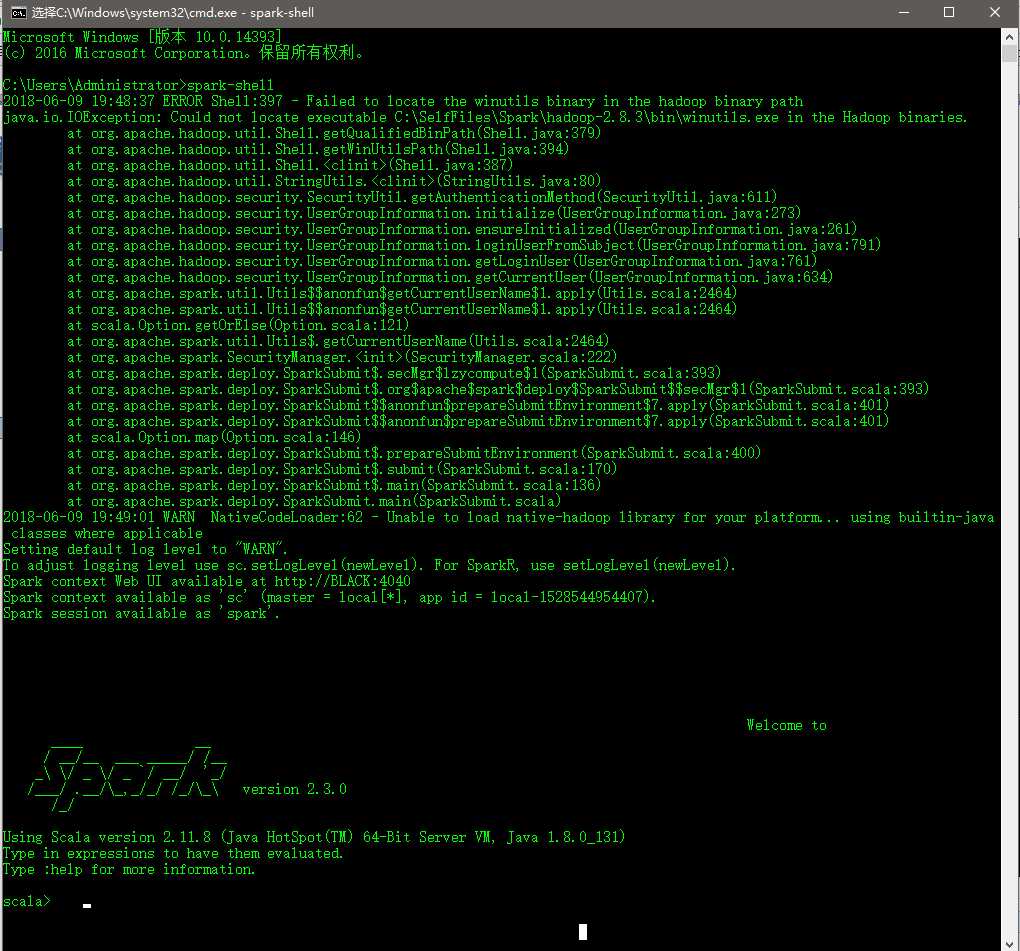Screen dimensions: 1020x951
Task: Click the vertical scrollbar thumb
Action: 1010,53
